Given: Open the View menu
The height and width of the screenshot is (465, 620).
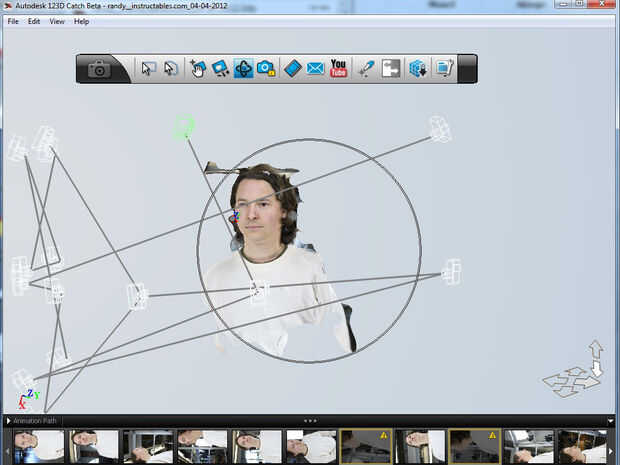Looking at the screenshot, I should coord(57,21).
